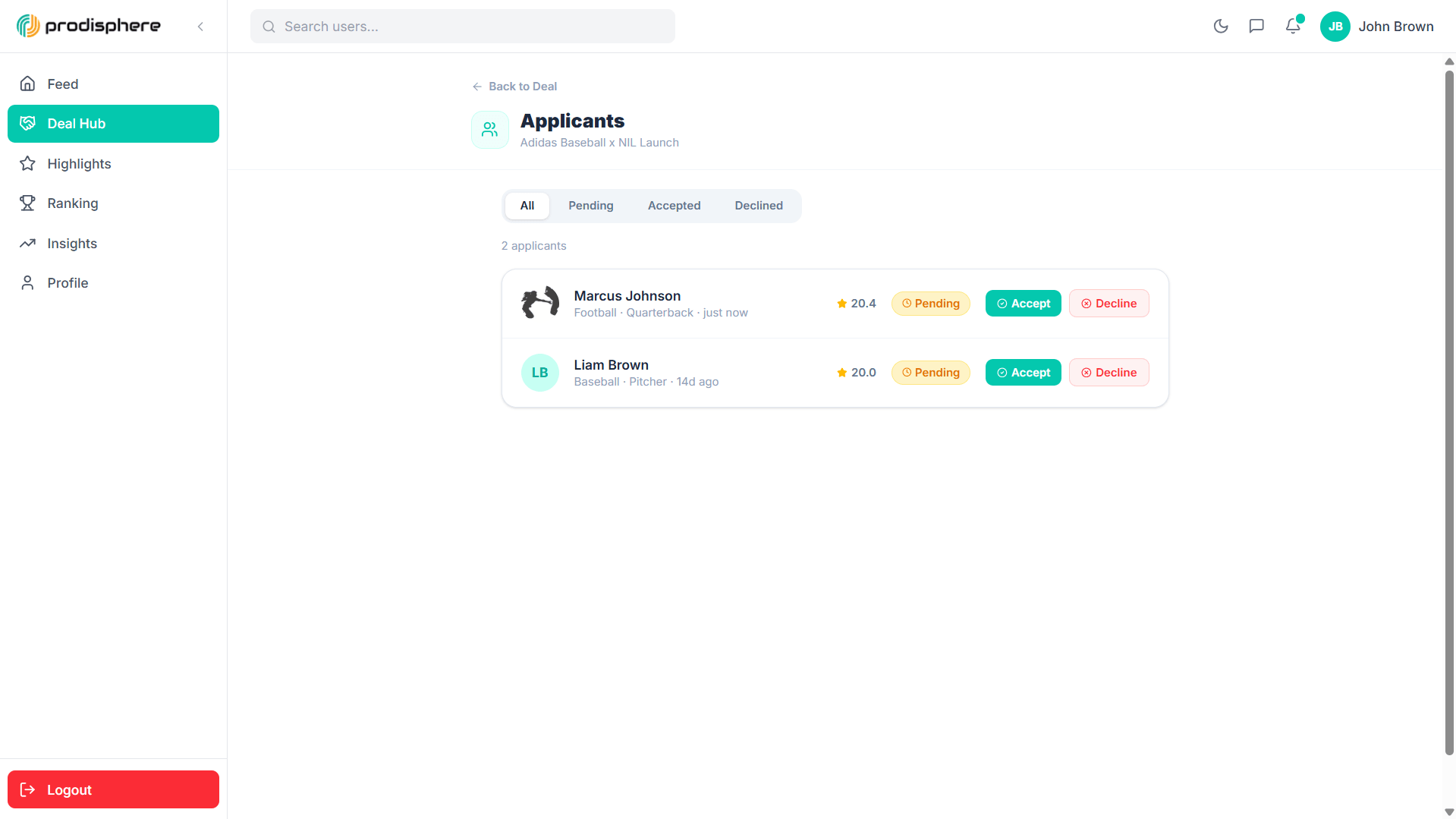Click the Search users input field

tap(463, 26)
